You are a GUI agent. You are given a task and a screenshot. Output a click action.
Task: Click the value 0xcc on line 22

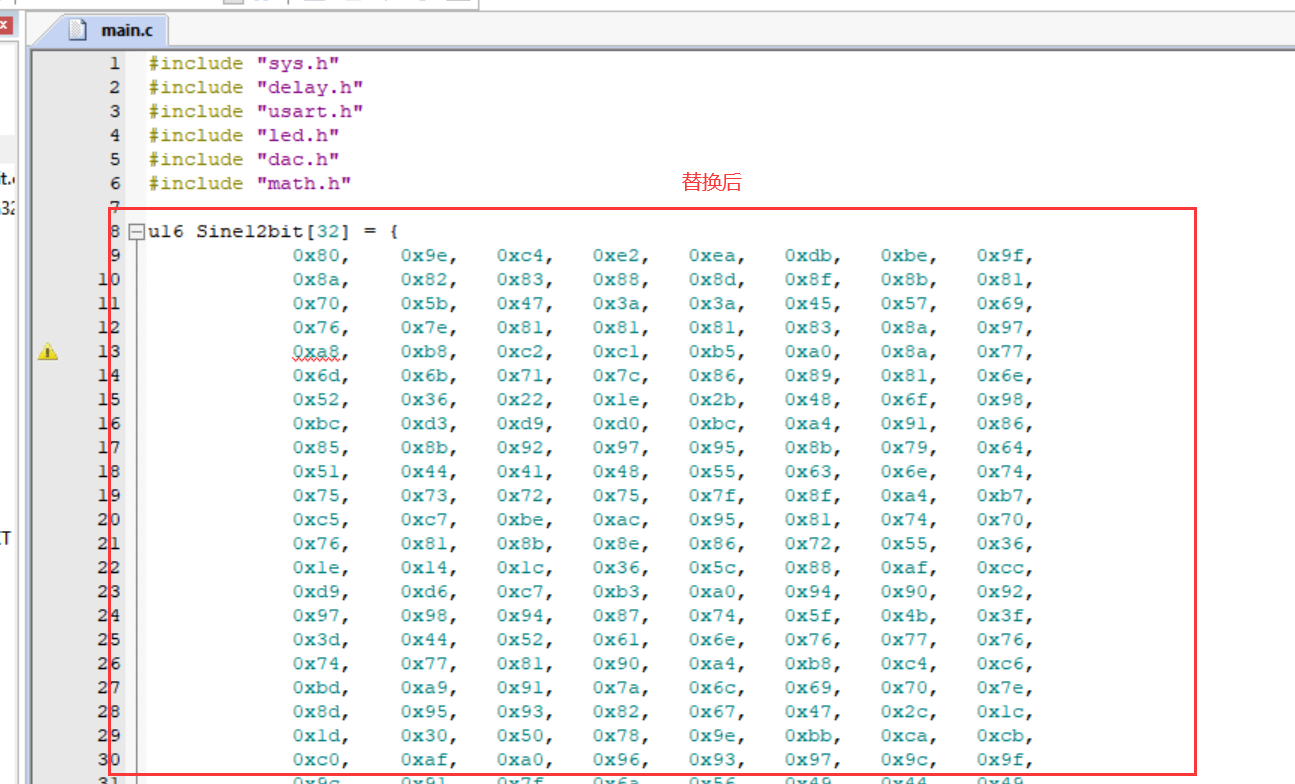pos(1001,568)
